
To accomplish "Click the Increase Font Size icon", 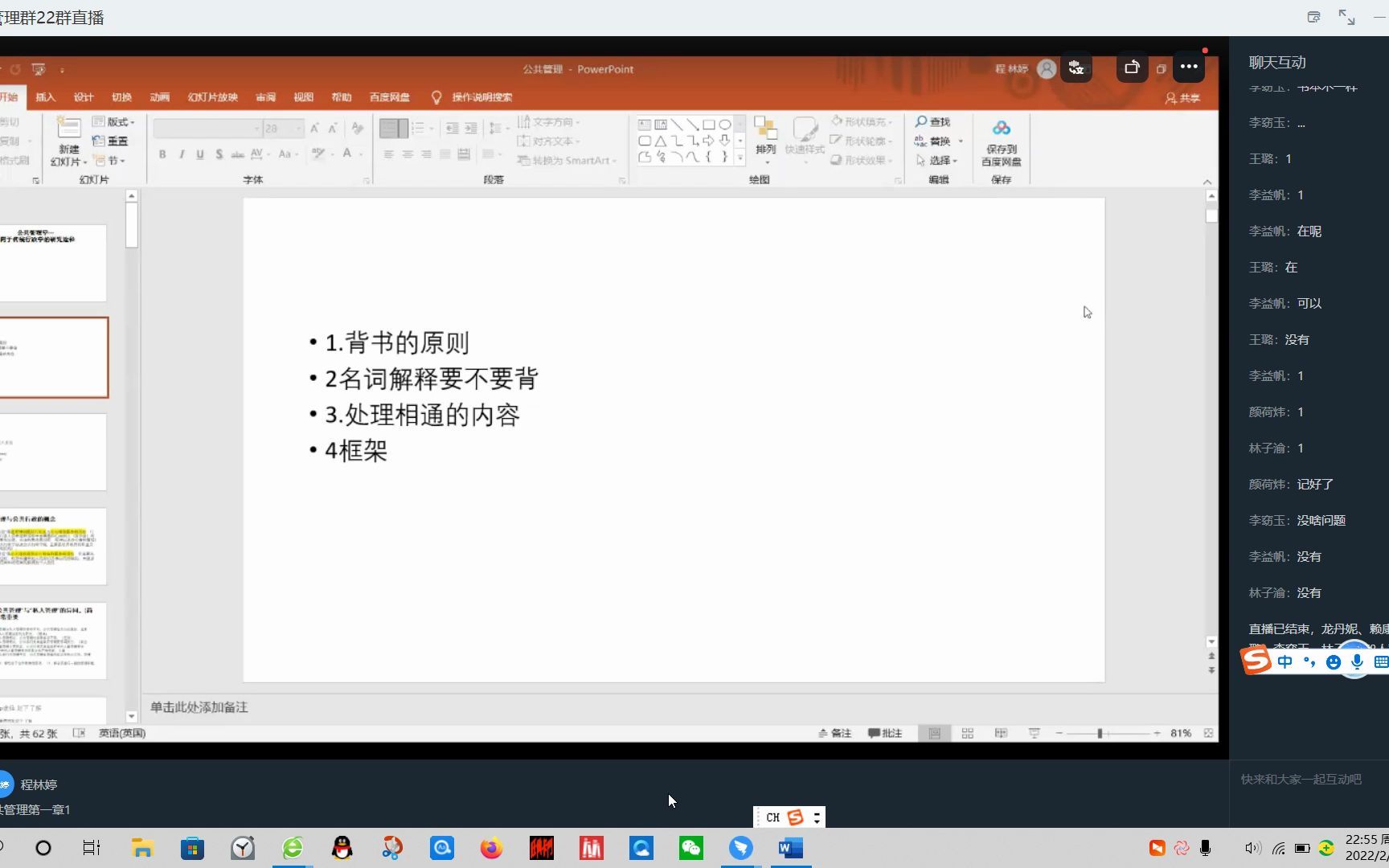I will 314,129.
